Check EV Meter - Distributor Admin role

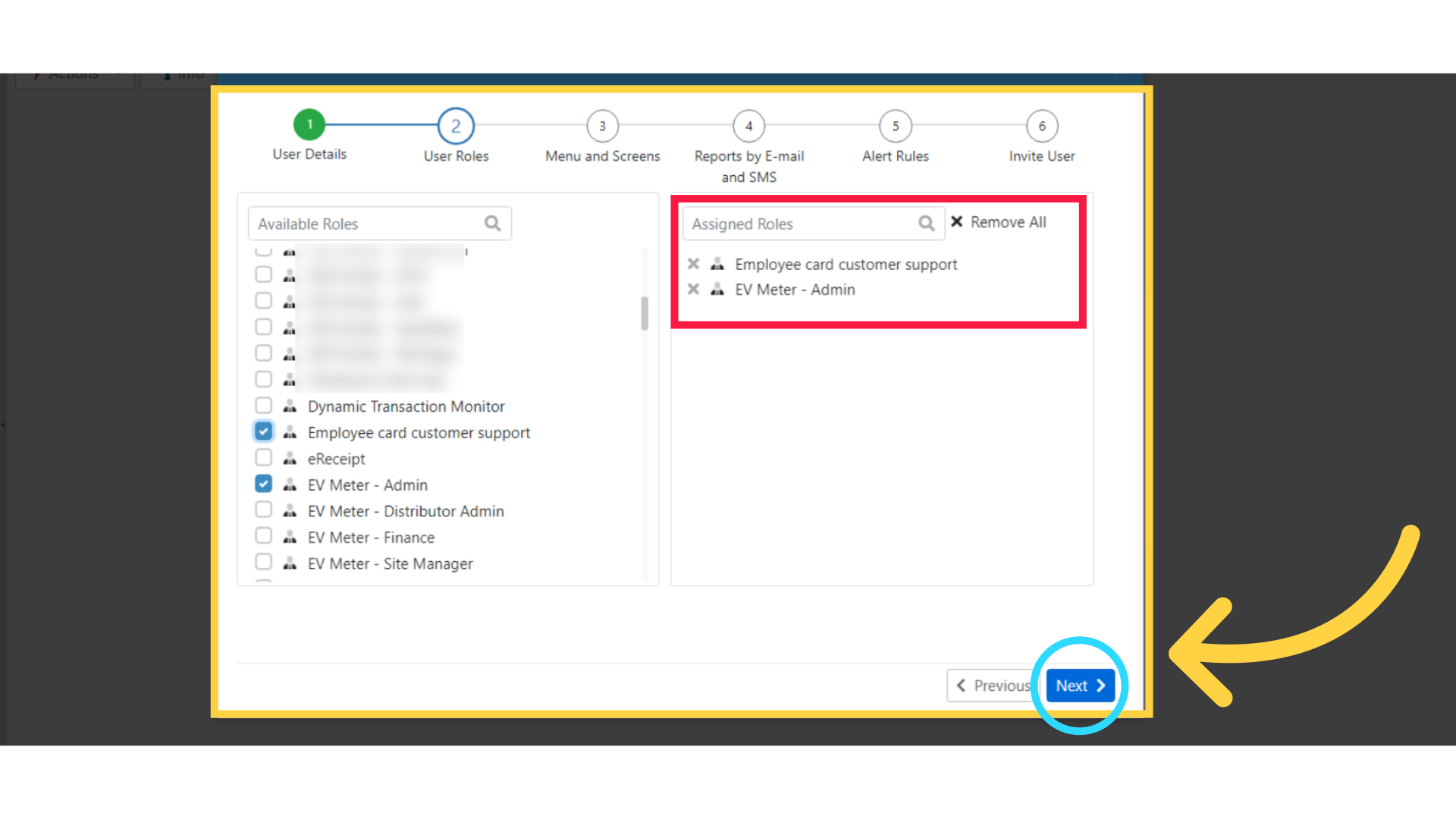tap(263, 510)
